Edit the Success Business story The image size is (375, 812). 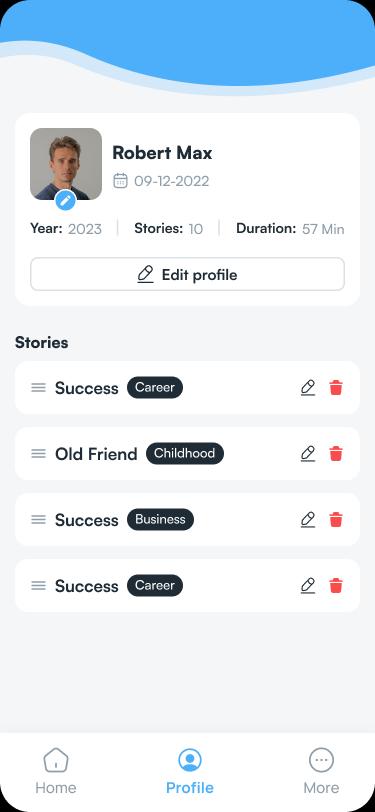tap(308, 519)
